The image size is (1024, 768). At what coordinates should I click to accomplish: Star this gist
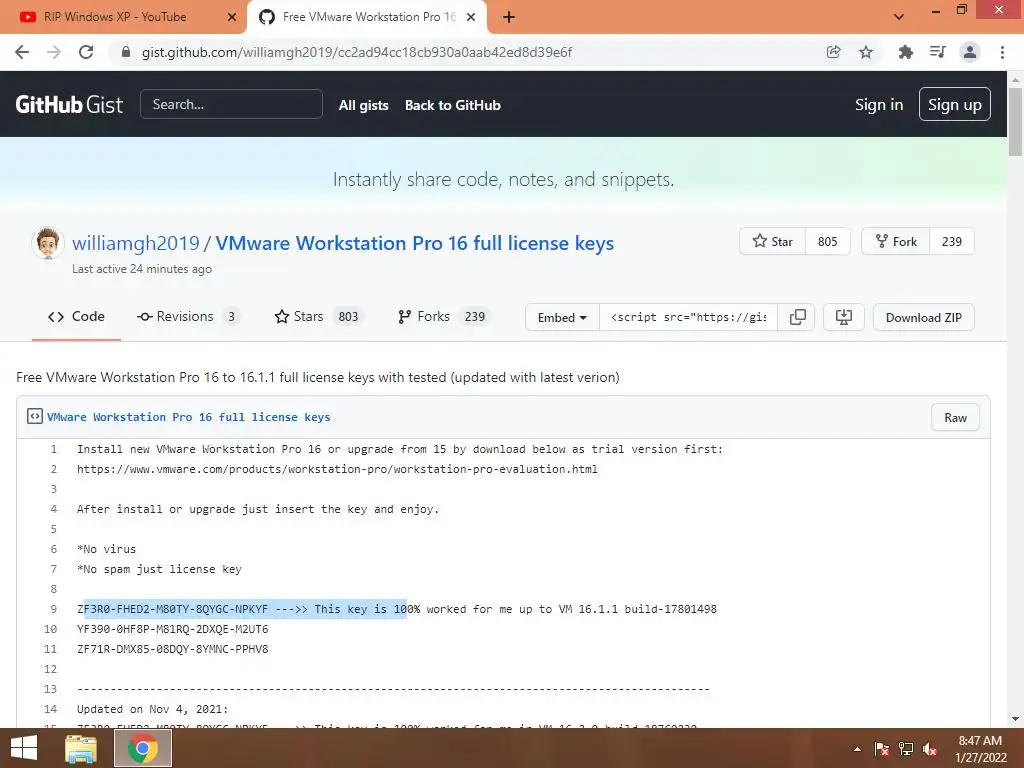(773, 242)
